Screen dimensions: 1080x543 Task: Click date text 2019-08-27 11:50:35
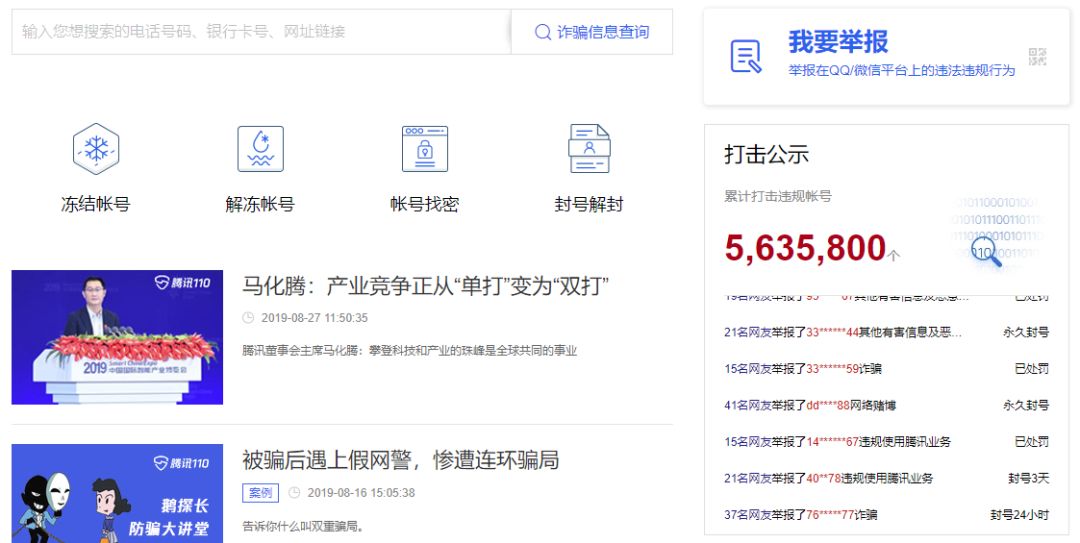tap(315, 318)
